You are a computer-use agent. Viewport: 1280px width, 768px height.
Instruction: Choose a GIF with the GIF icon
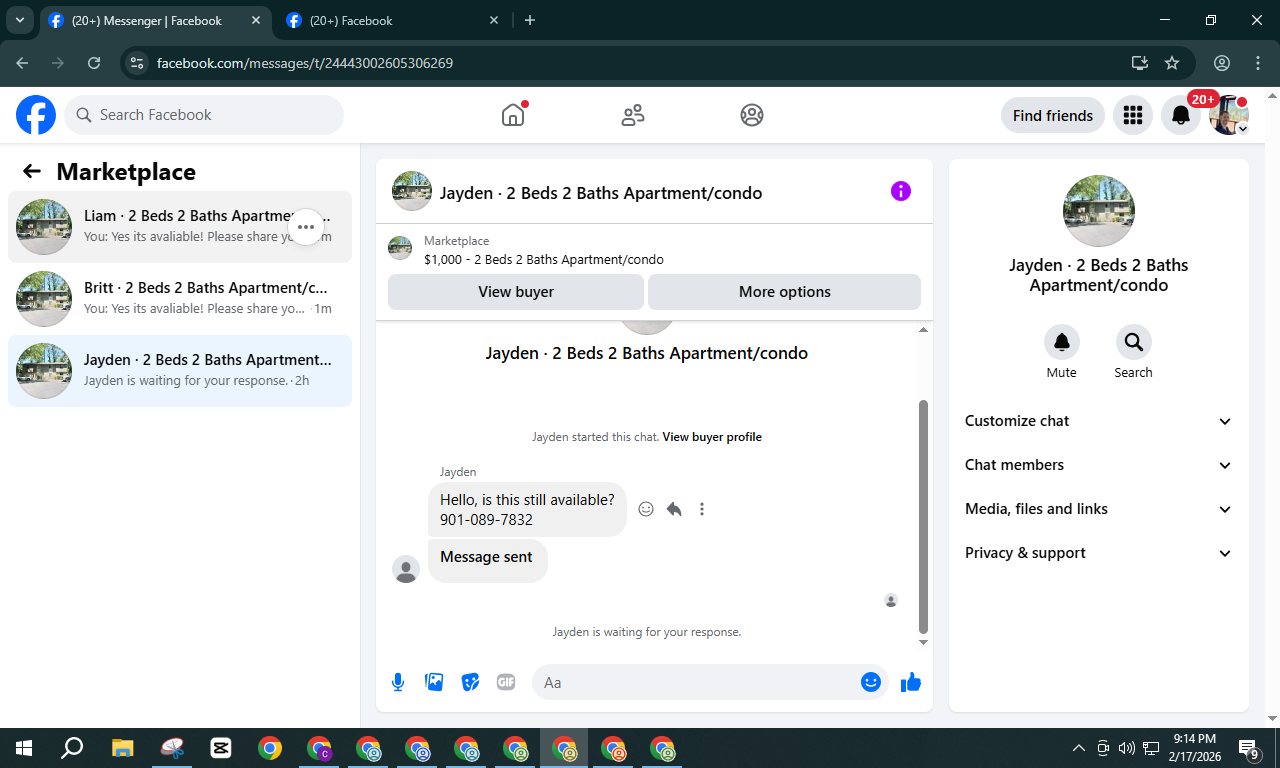click(506, 682)
